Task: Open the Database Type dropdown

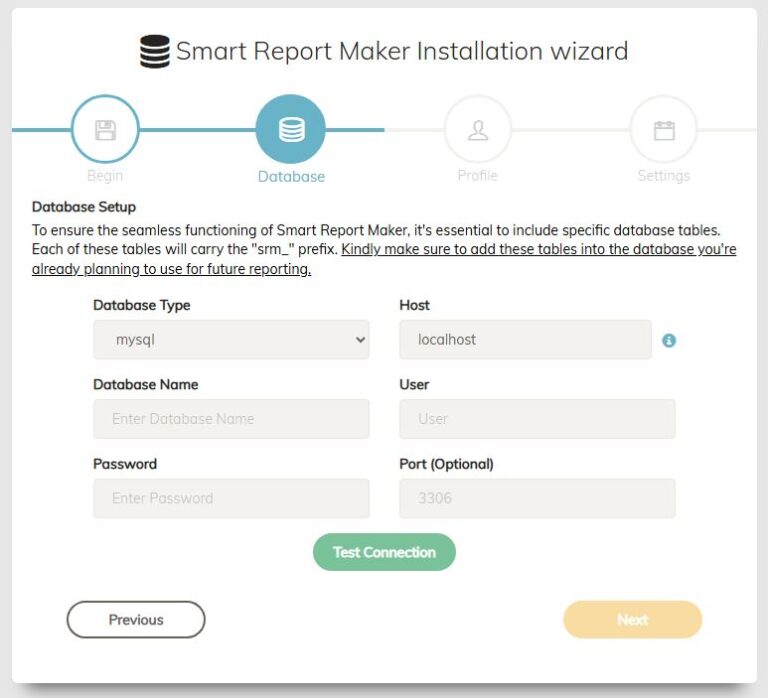Action: (x=231, y=339)
